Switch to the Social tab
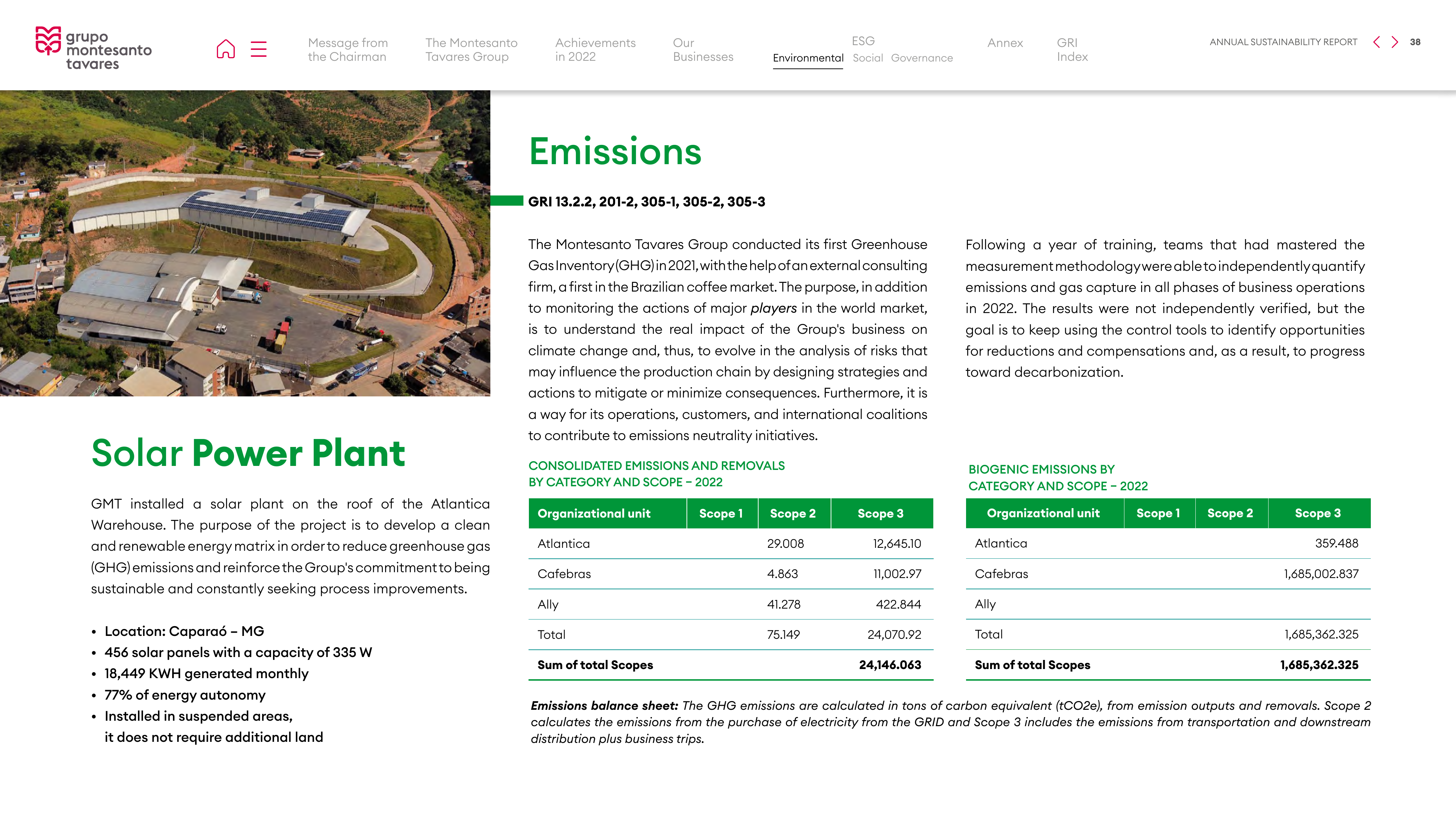Screen dimensions: 1456x819 [x=868, y=58]
